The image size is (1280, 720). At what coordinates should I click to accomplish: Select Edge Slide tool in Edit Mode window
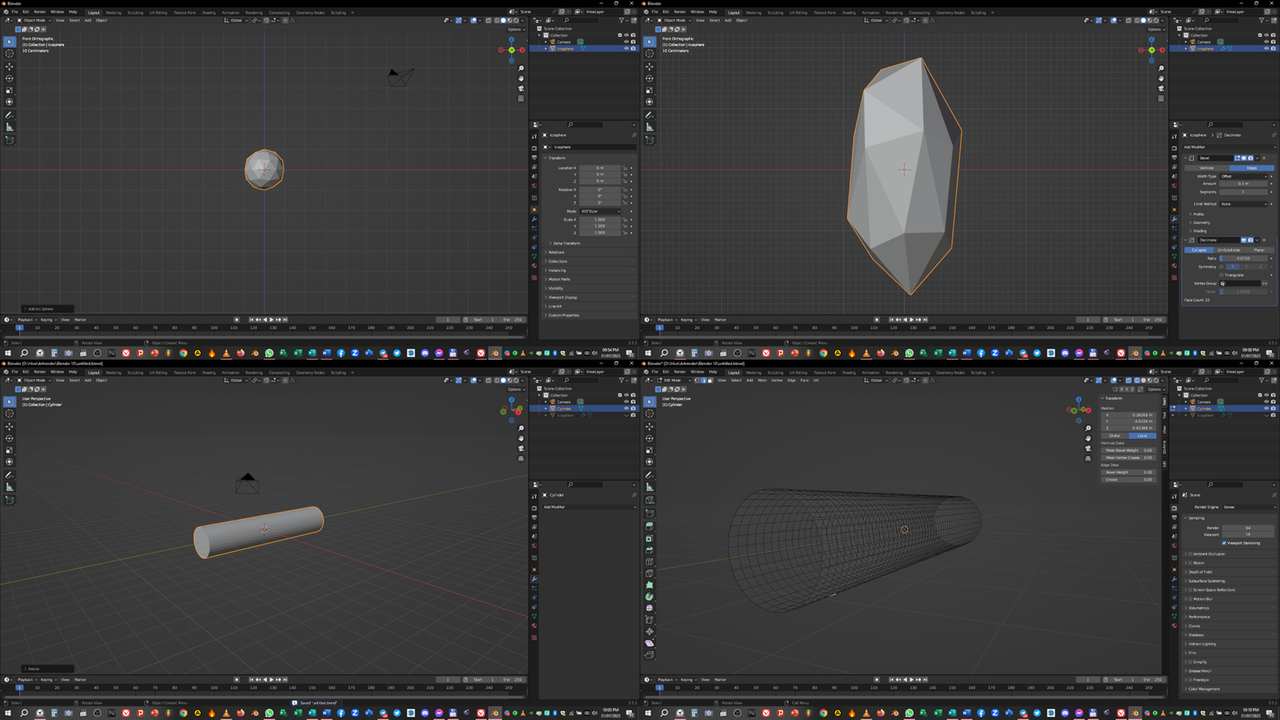point(649,619)
